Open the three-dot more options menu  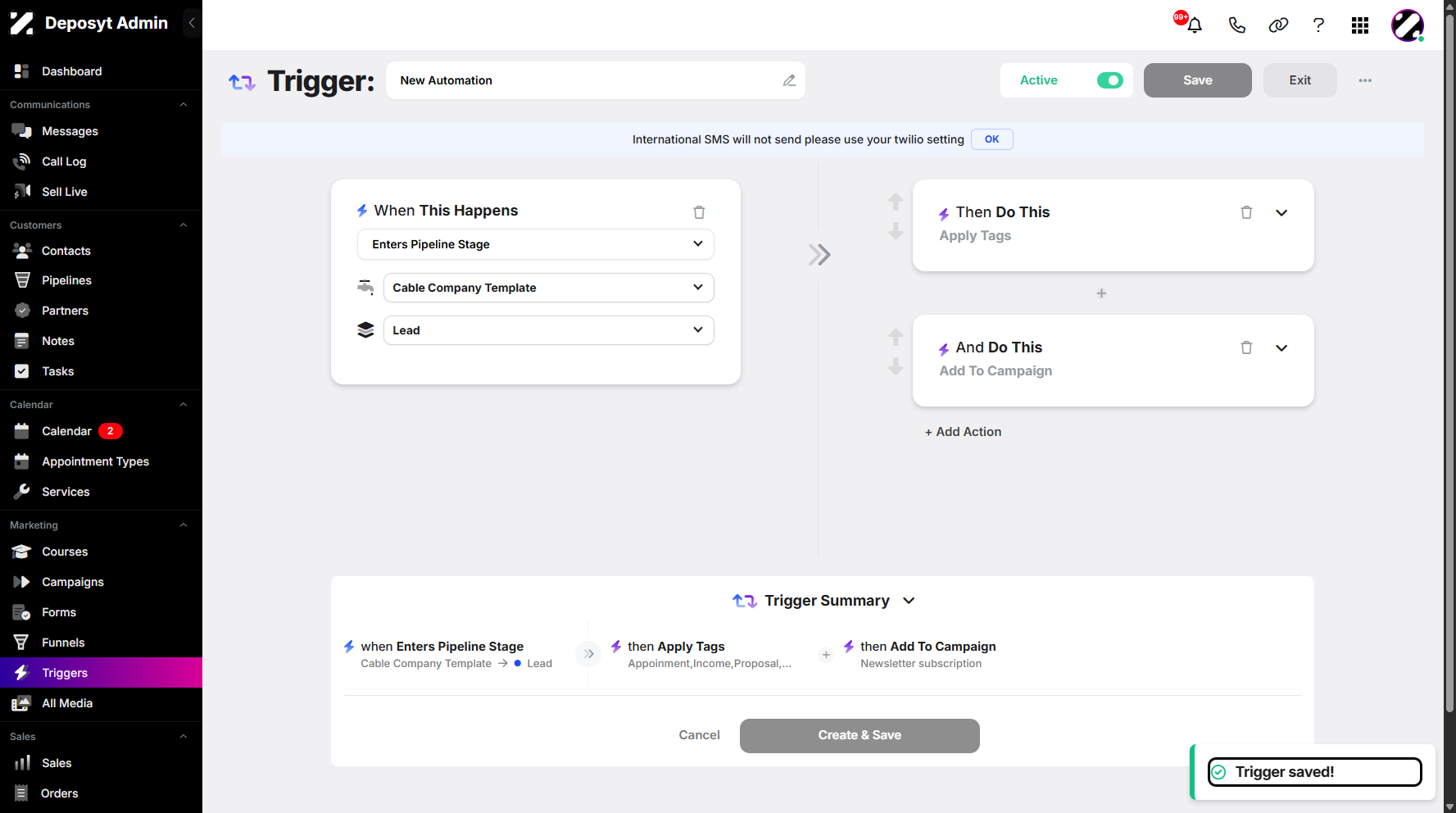tap(1365, 80)
